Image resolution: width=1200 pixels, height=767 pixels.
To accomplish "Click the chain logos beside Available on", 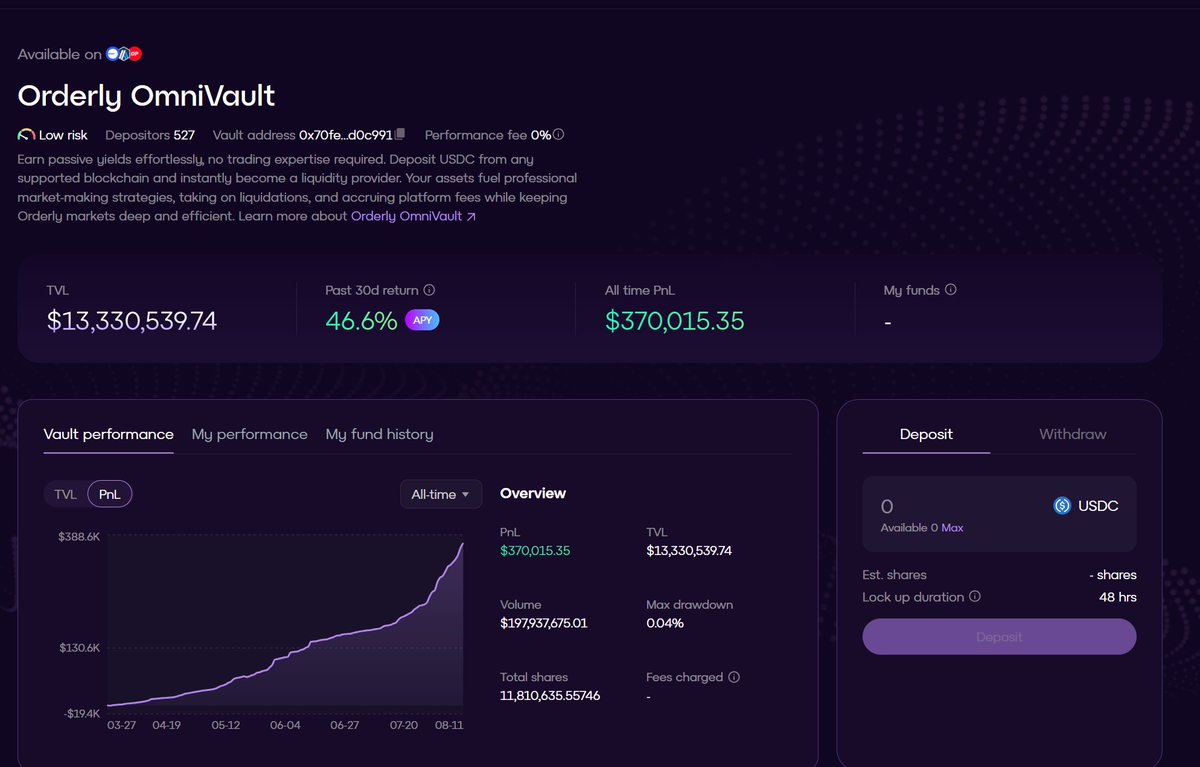I will click(125, 54).
